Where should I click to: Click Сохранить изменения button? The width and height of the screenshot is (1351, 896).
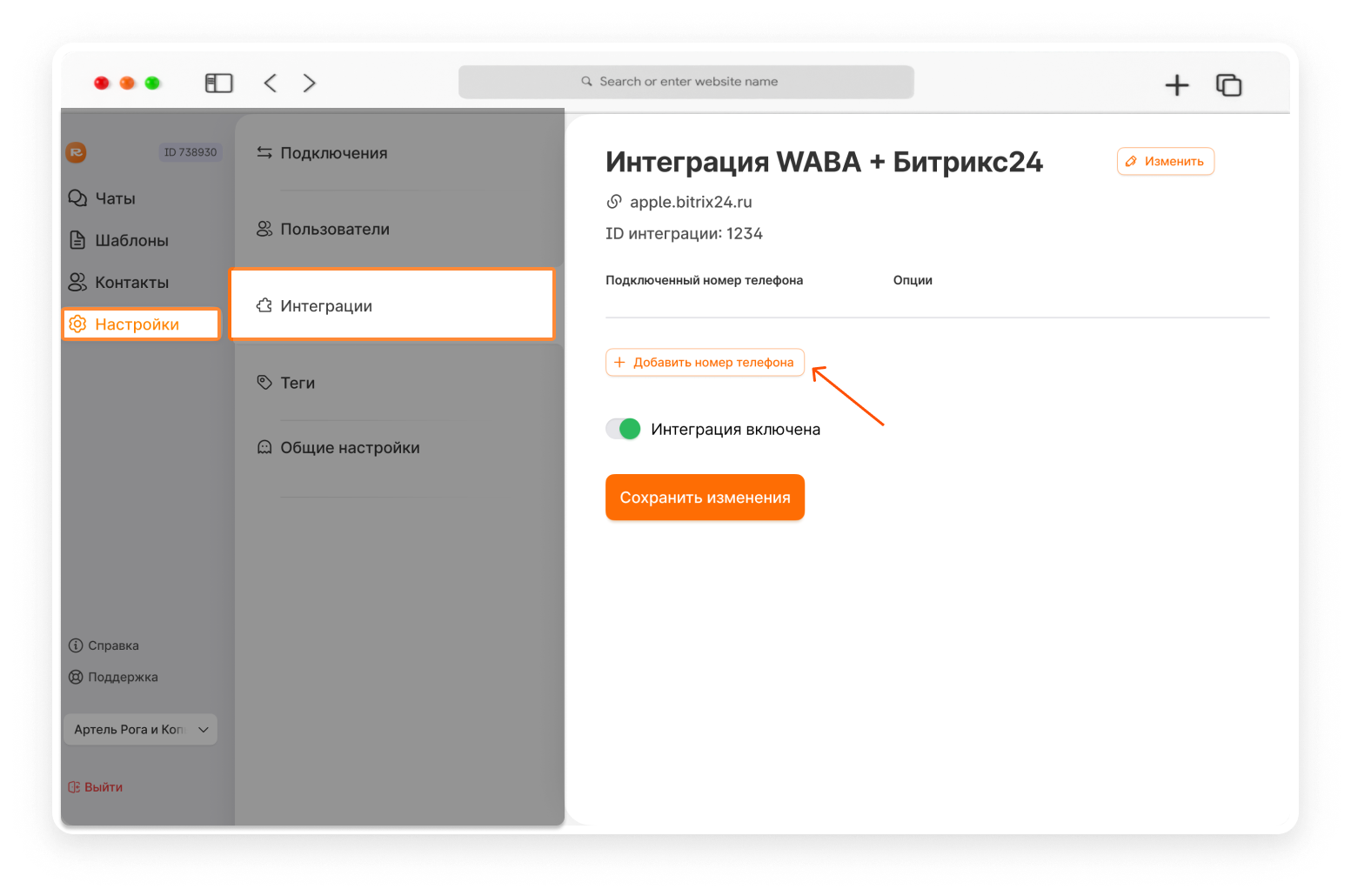pos(705,498)
